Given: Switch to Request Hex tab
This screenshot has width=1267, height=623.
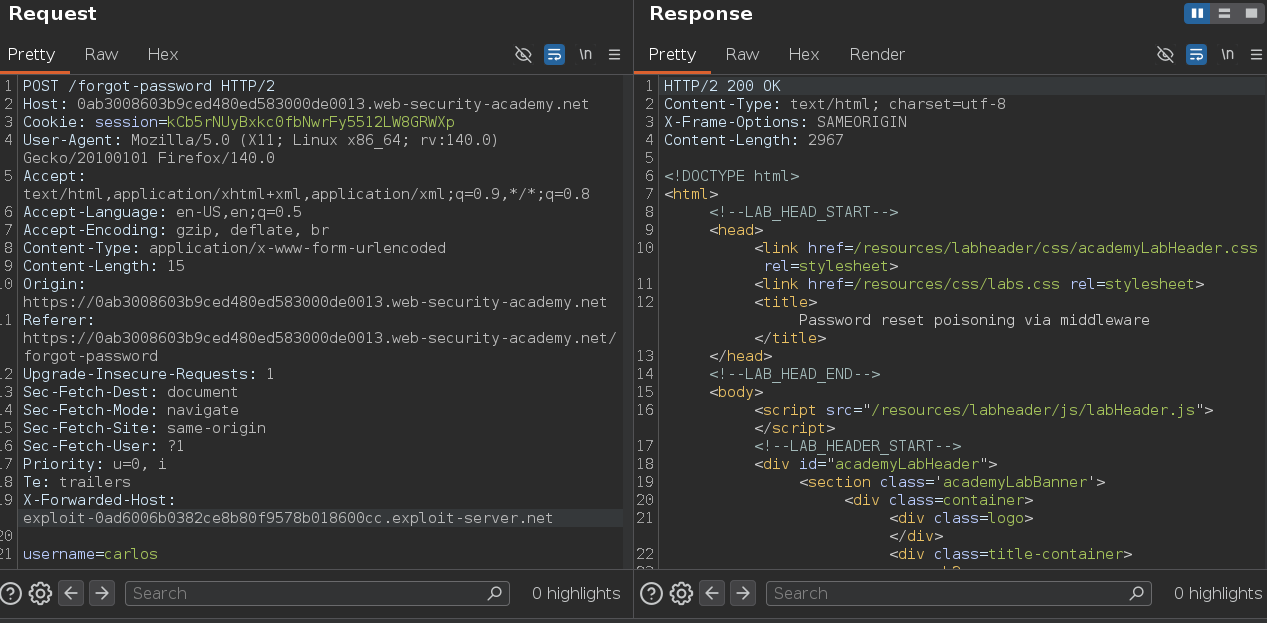Looking at the screenshot, I should [163, 54].
